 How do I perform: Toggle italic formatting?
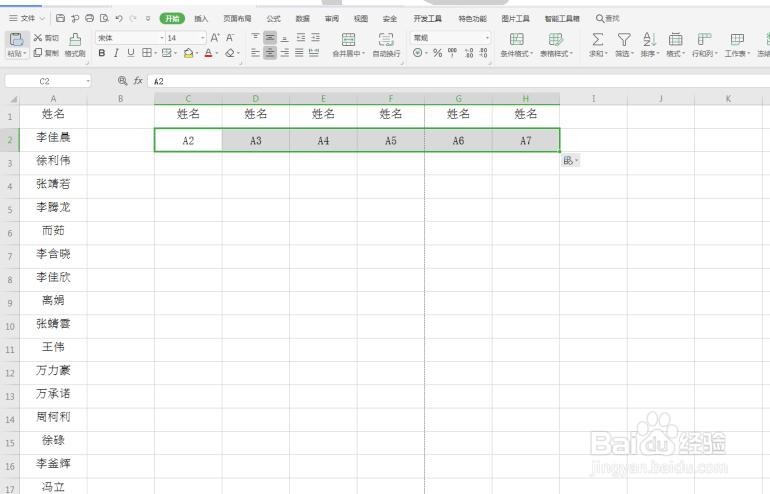tap(116, 53)
